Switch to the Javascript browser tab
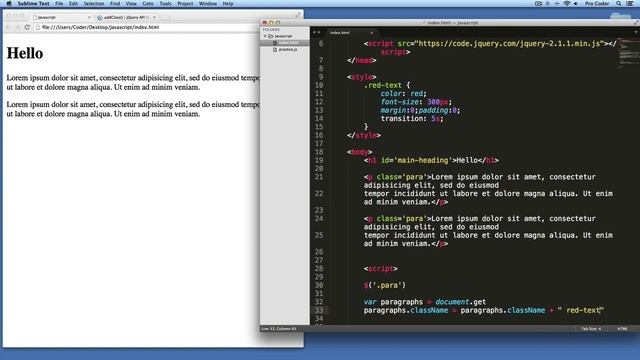 click(61, 17)
